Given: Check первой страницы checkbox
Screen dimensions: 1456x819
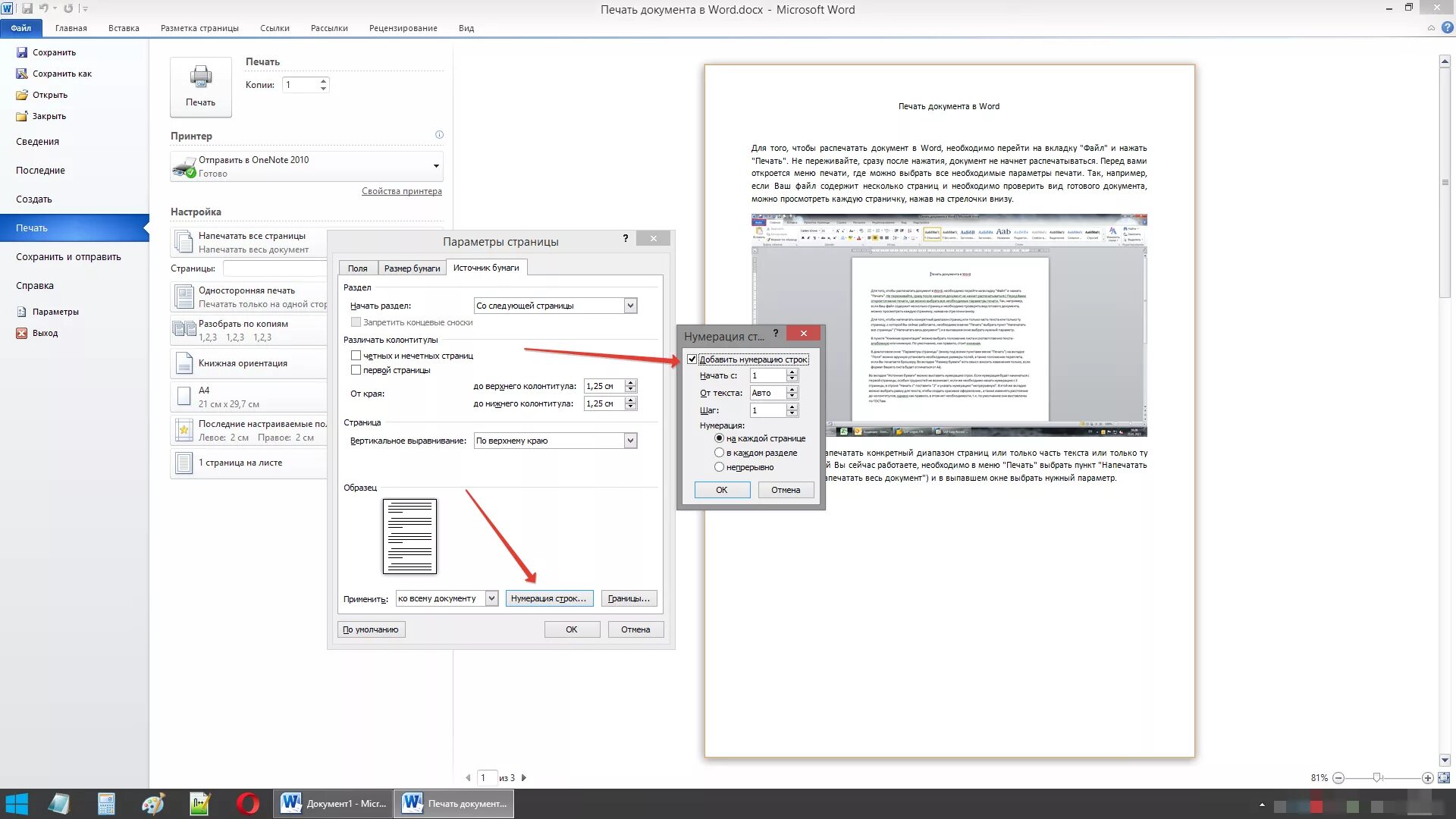Looking at the screenshot, I should pyautogui.click(x=356, y=370).
